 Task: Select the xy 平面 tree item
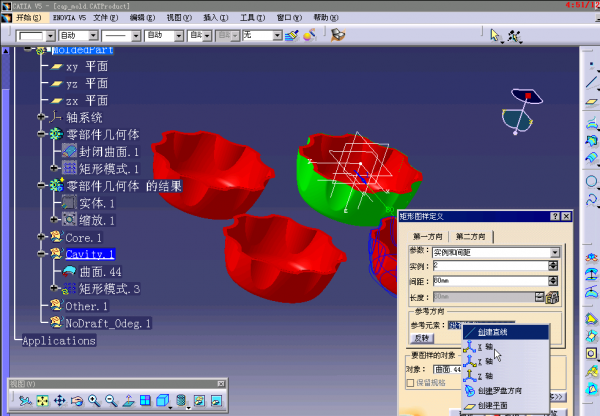coord(79,67)
